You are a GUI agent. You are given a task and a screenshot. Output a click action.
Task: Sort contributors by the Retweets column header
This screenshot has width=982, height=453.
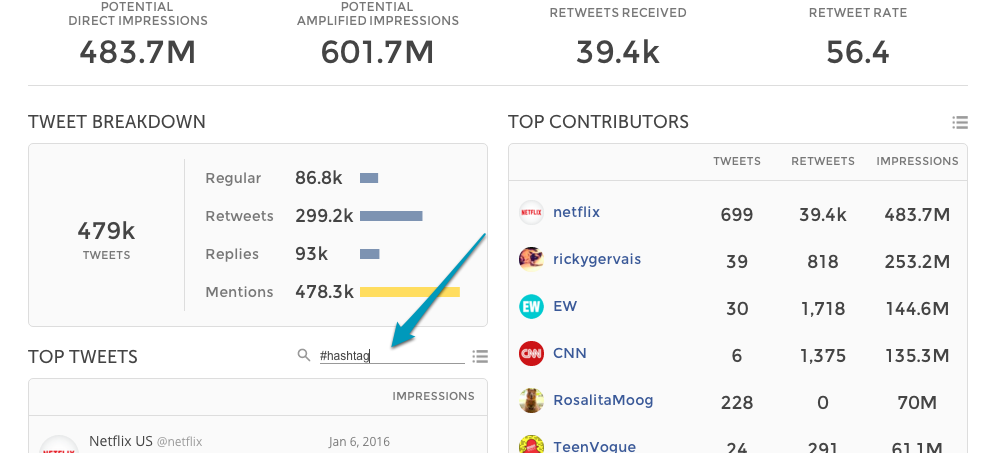(822, 161)
